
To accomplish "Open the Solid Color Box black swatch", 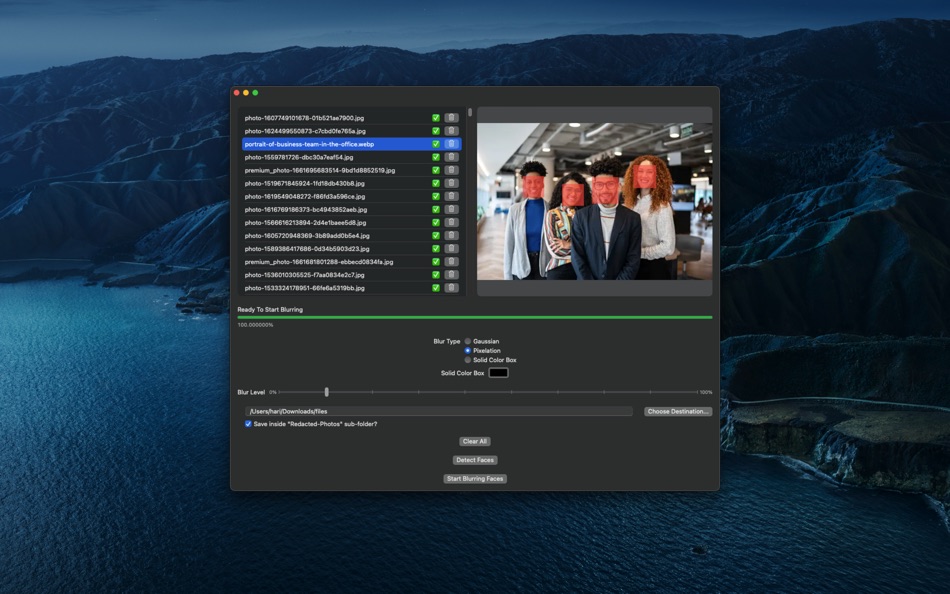I will tap(498, 373).
